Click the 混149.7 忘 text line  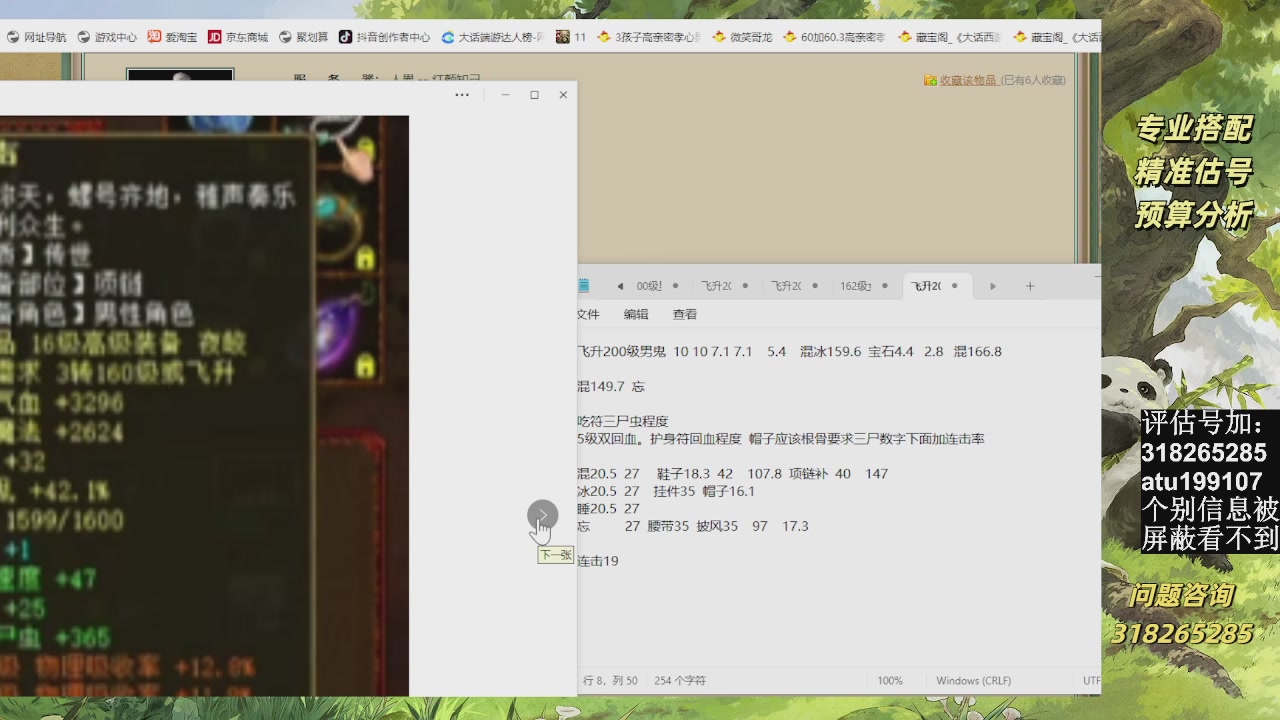pyautogui.click(x=611, y=387)
